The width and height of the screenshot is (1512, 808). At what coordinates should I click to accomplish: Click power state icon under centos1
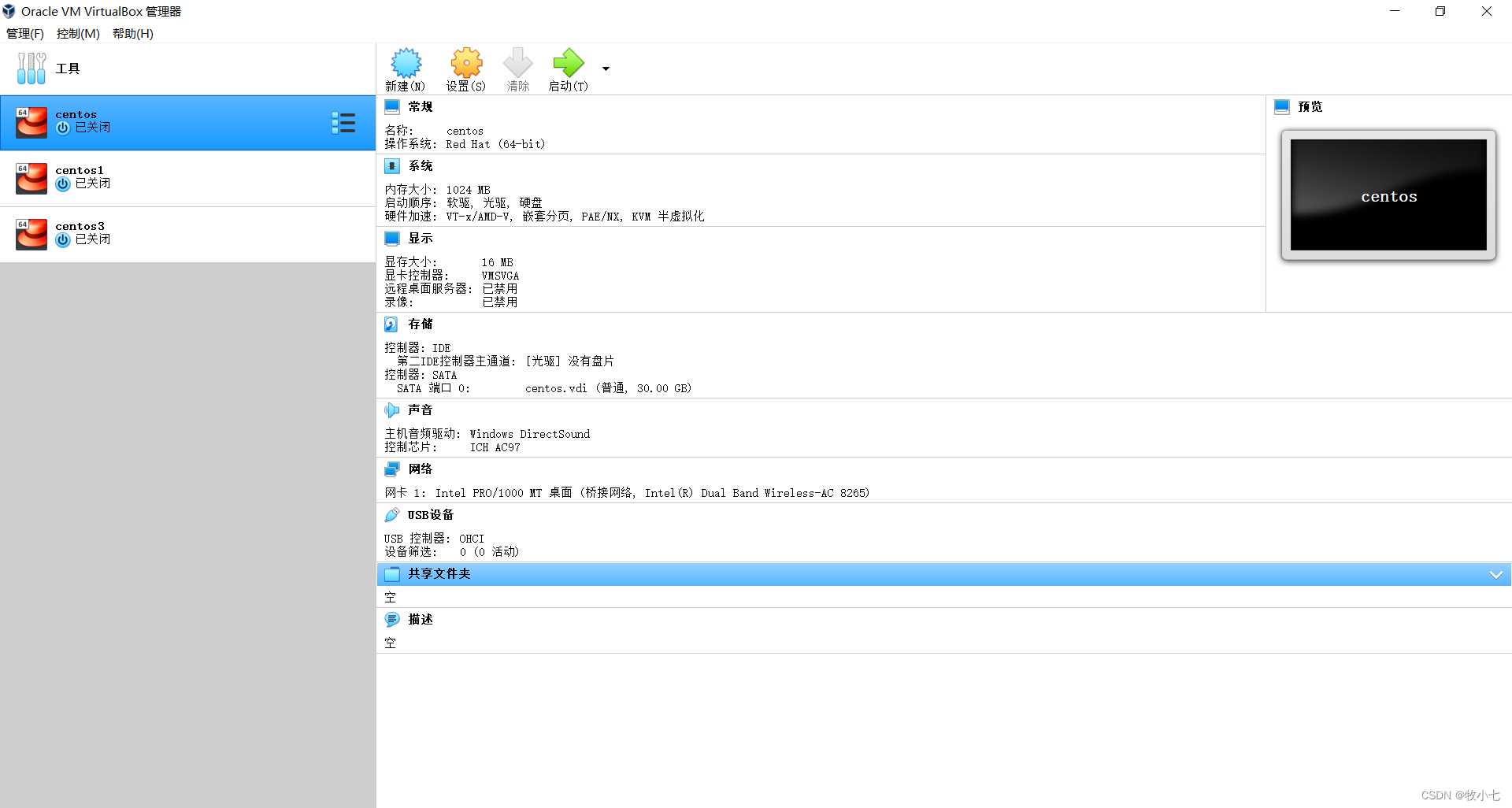pos(63,183)
